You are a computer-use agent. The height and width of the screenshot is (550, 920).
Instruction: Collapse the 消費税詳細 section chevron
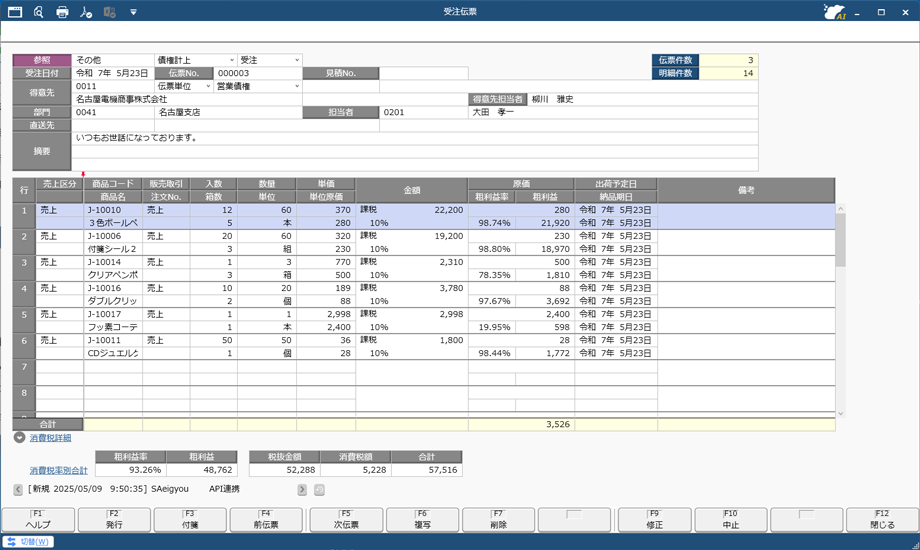[19, 437]
